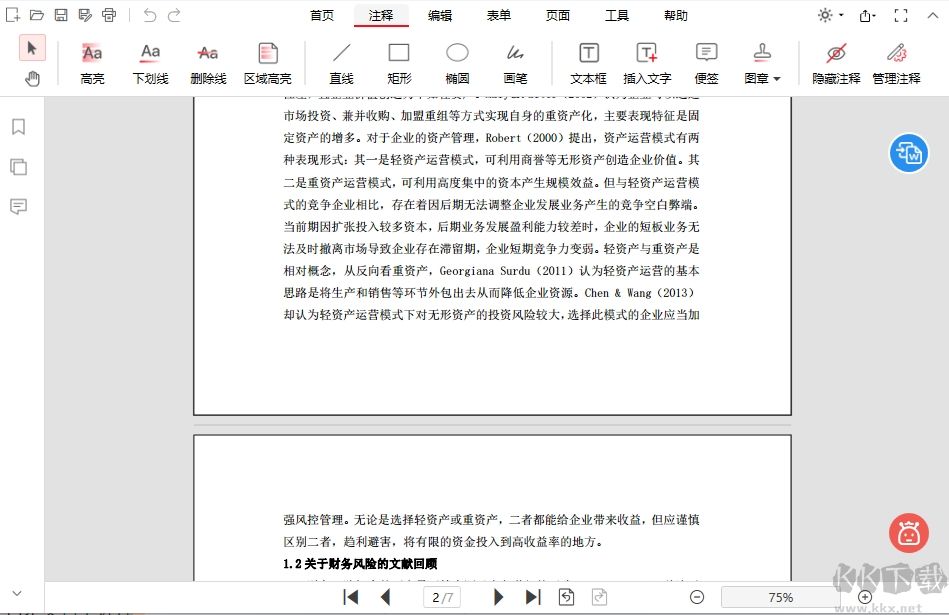
Task: Choose the 删除线 strikethrough tool
Action: [208, 64]
